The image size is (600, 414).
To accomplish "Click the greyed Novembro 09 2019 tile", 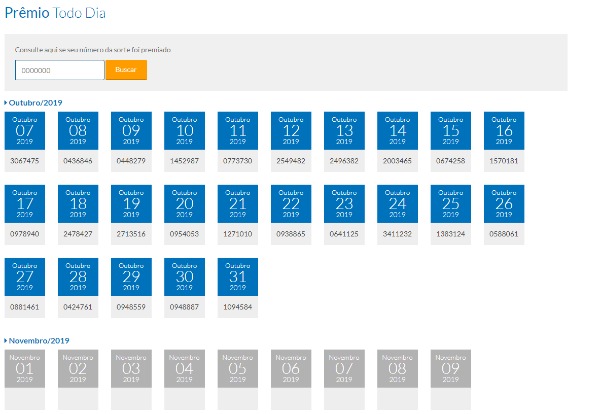I will tap(451, 369).
